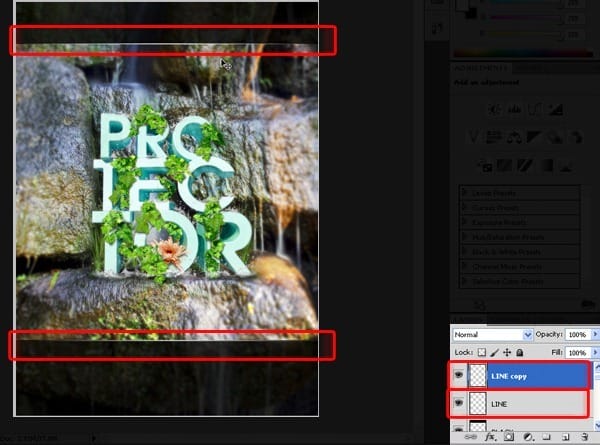
Task: Create new fill or adjustment layer icon
Action: 528,437
